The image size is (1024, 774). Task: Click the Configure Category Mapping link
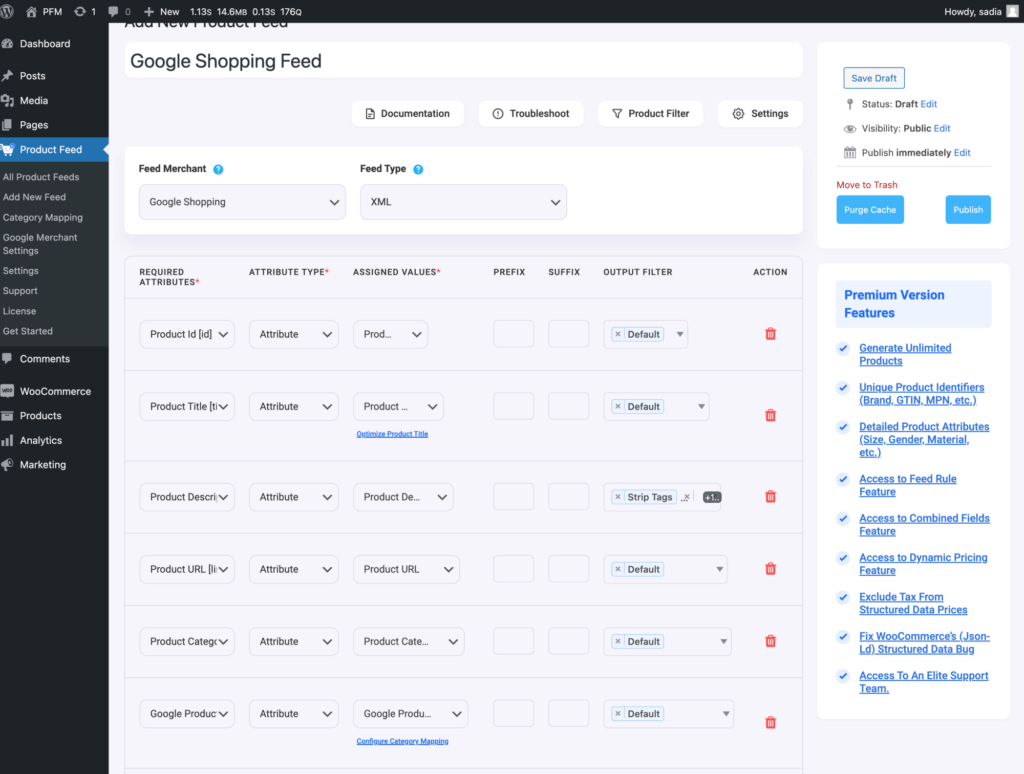coord(402,741)
